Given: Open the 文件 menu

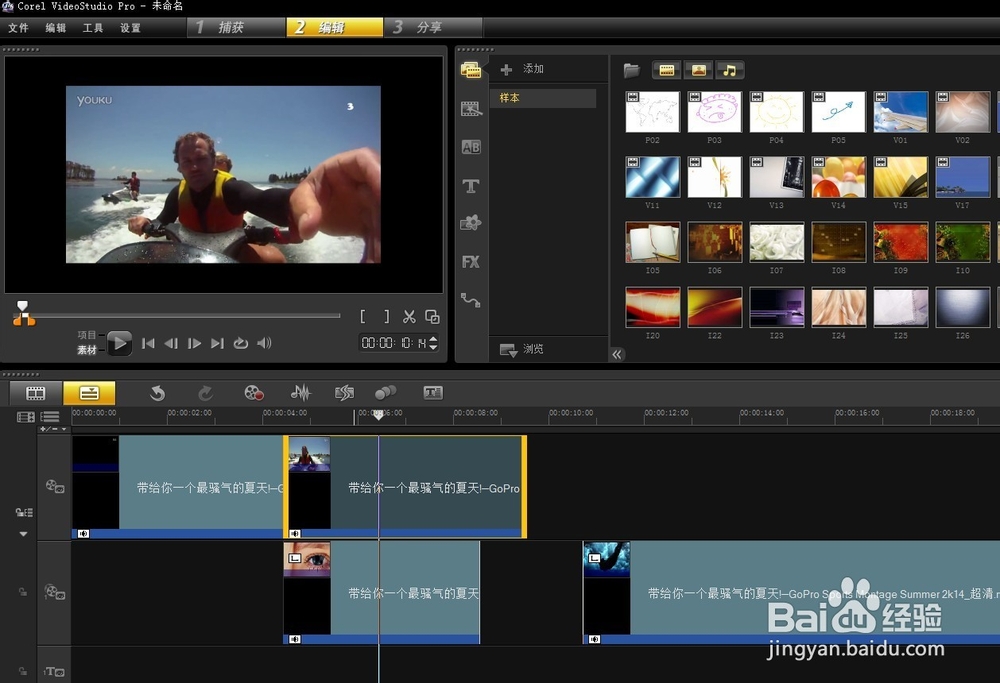Looking at the screenshot, I should [x=18, y=28].
